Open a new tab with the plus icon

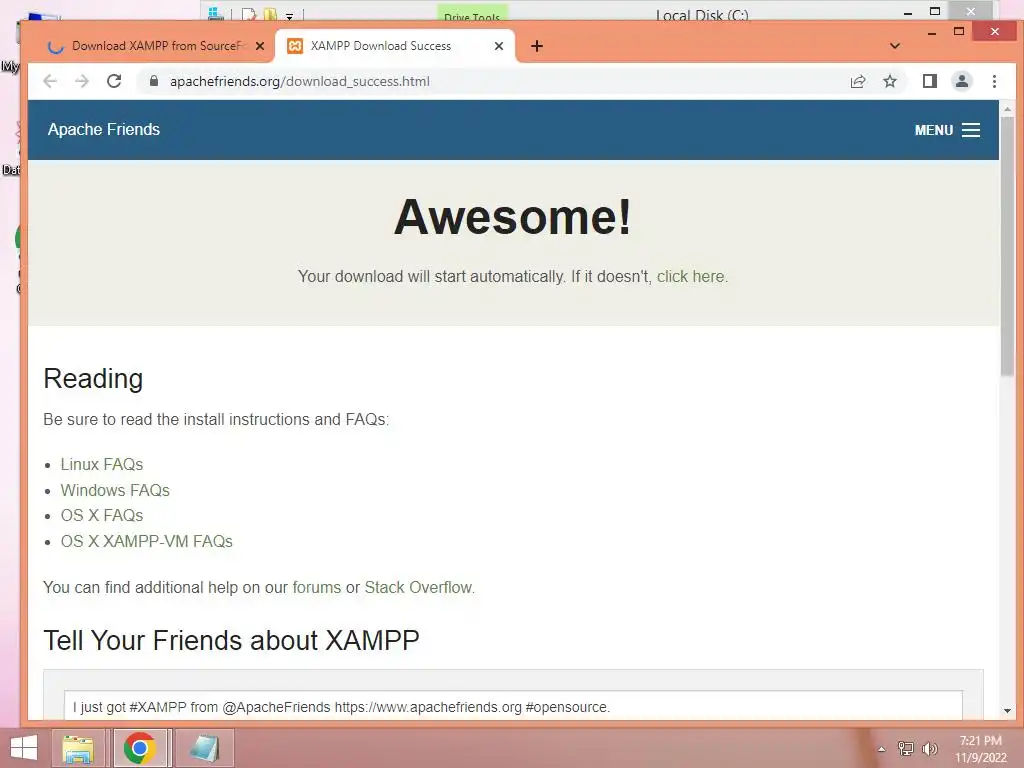(x=537, y=46)
